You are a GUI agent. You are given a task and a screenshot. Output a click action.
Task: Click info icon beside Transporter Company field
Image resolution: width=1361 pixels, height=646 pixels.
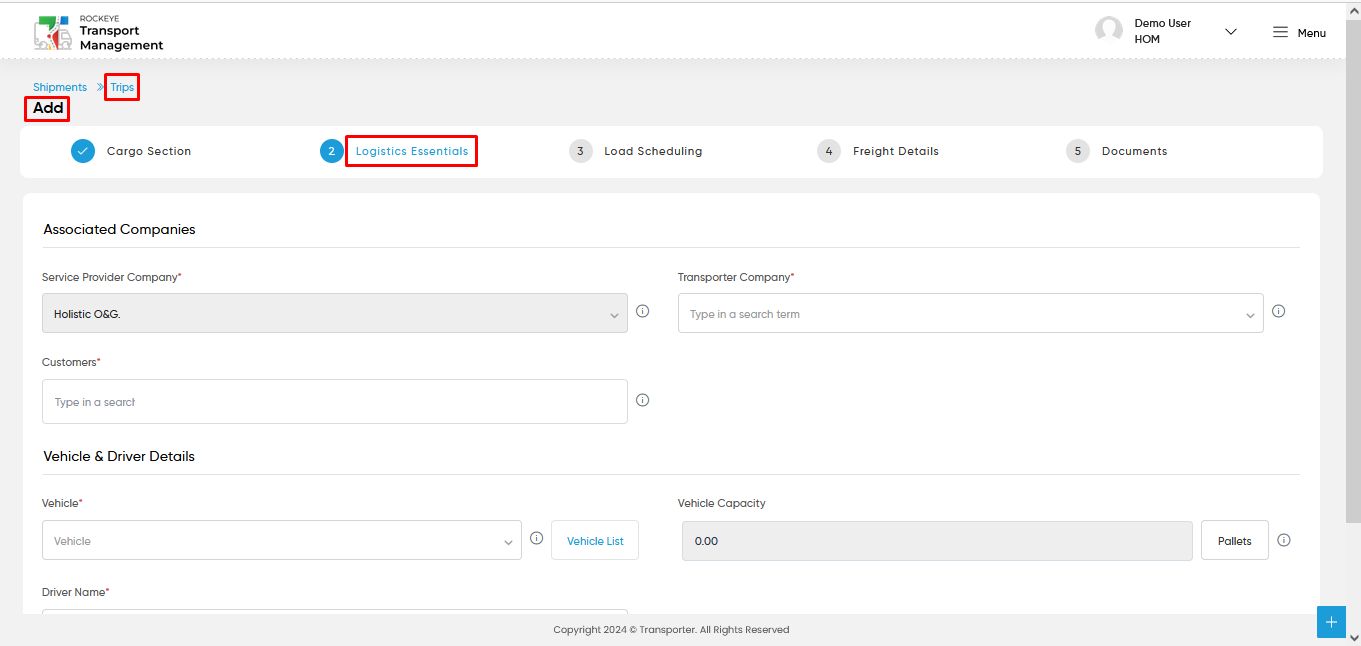[1279, 311]
